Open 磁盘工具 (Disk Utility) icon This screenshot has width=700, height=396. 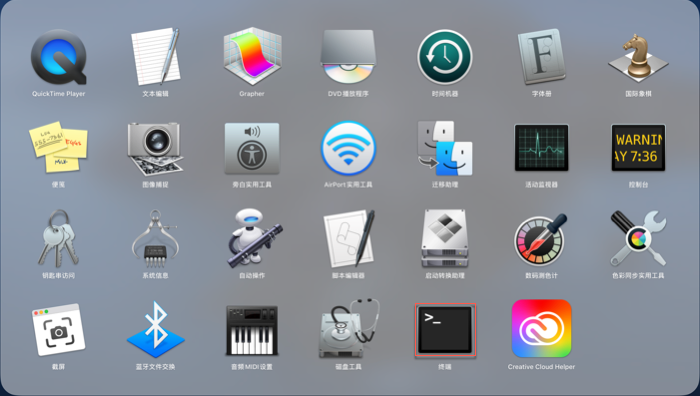[350, 329]
